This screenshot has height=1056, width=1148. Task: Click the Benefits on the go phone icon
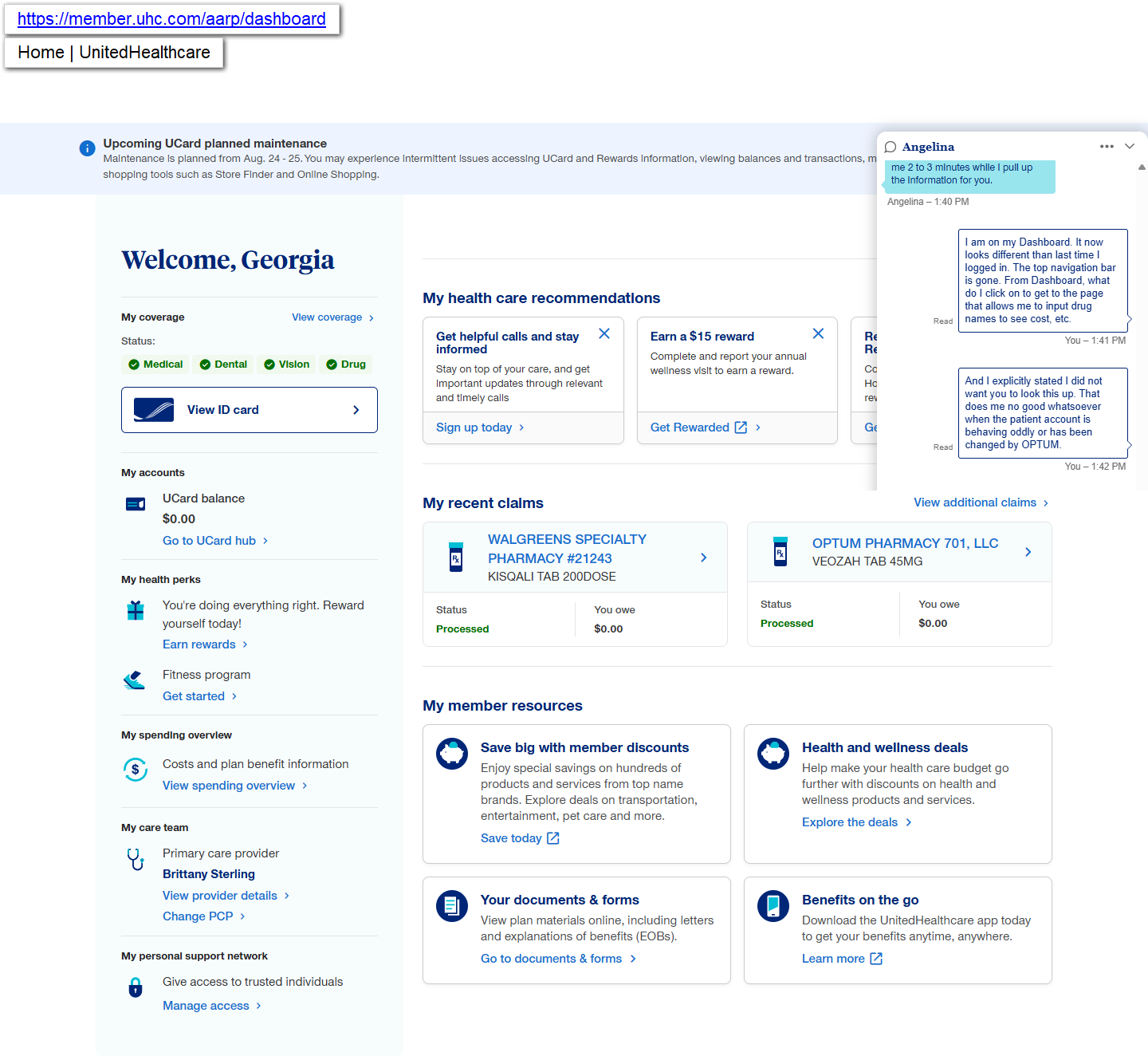tap(773, 906)
